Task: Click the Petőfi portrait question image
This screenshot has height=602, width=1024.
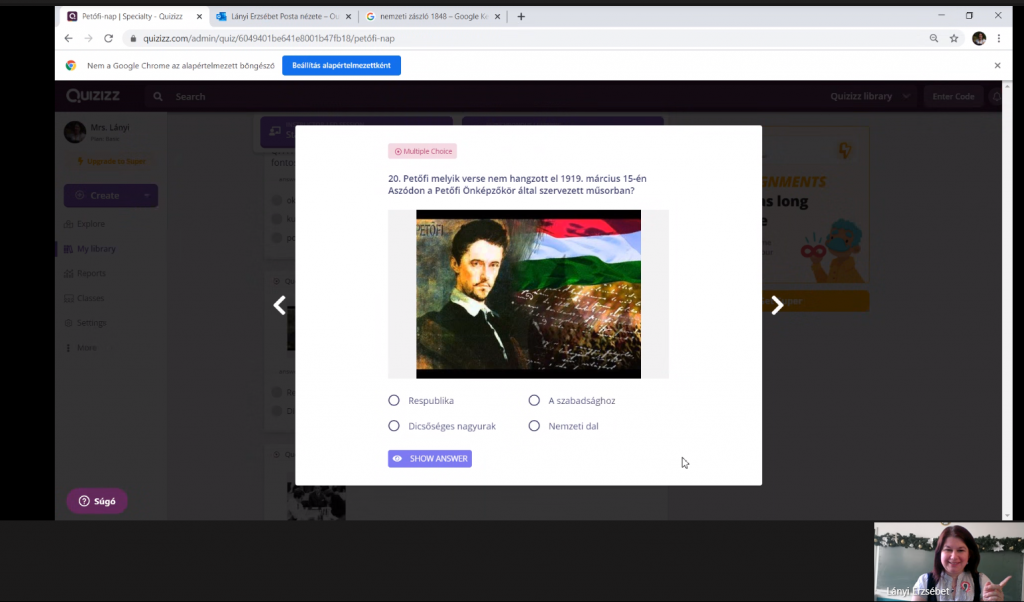Action: (528, 294)
